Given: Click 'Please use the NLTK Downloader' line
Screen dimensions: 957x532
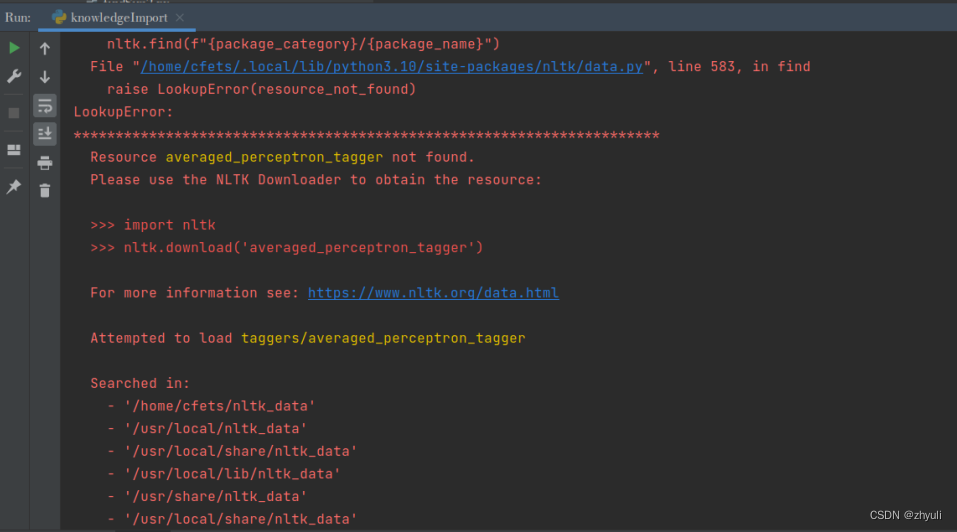Looking at the screenshot, I should 316,180.
